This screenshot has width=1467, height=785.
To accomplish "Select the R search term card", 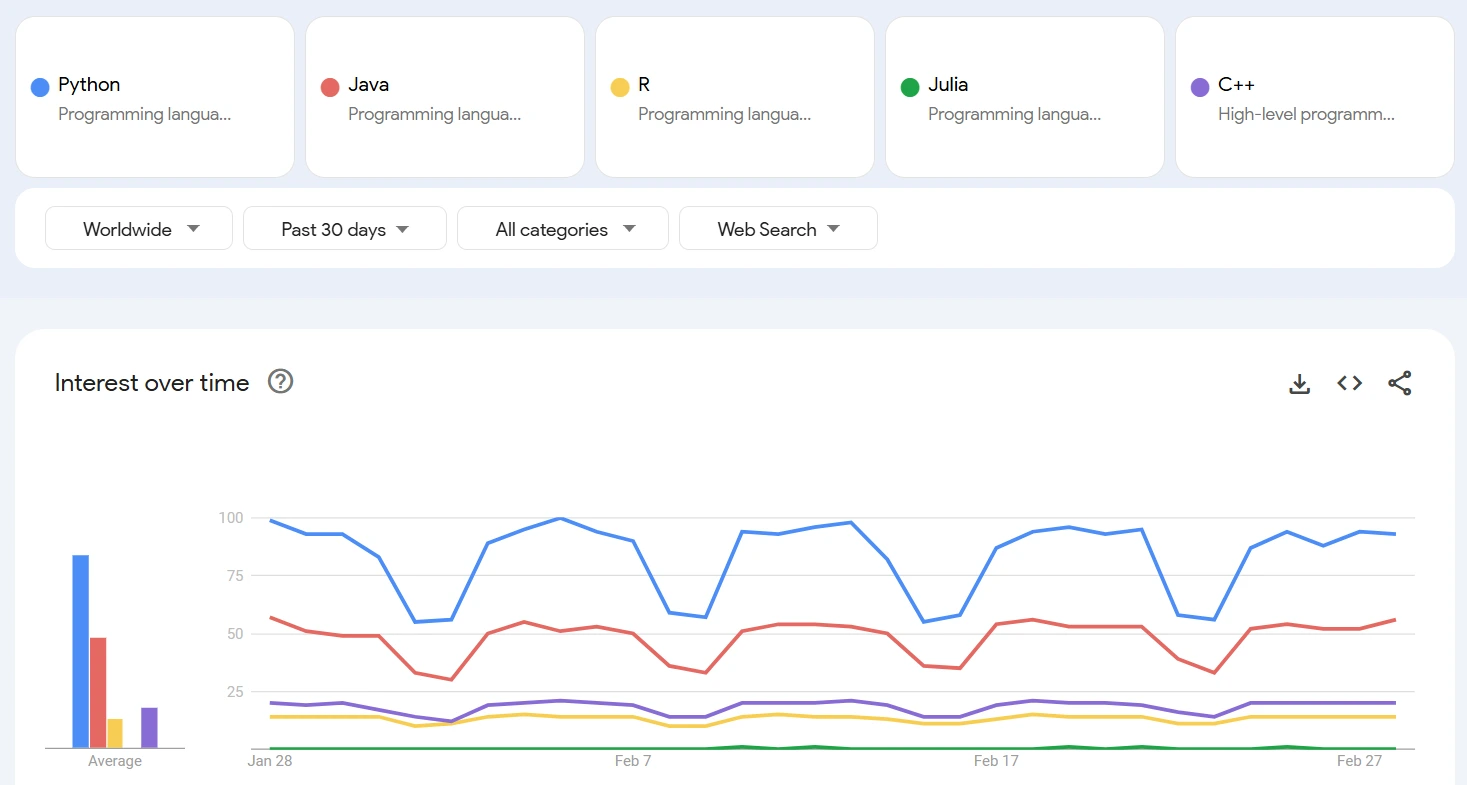I will pyautogui.click(x=735, y=97).
